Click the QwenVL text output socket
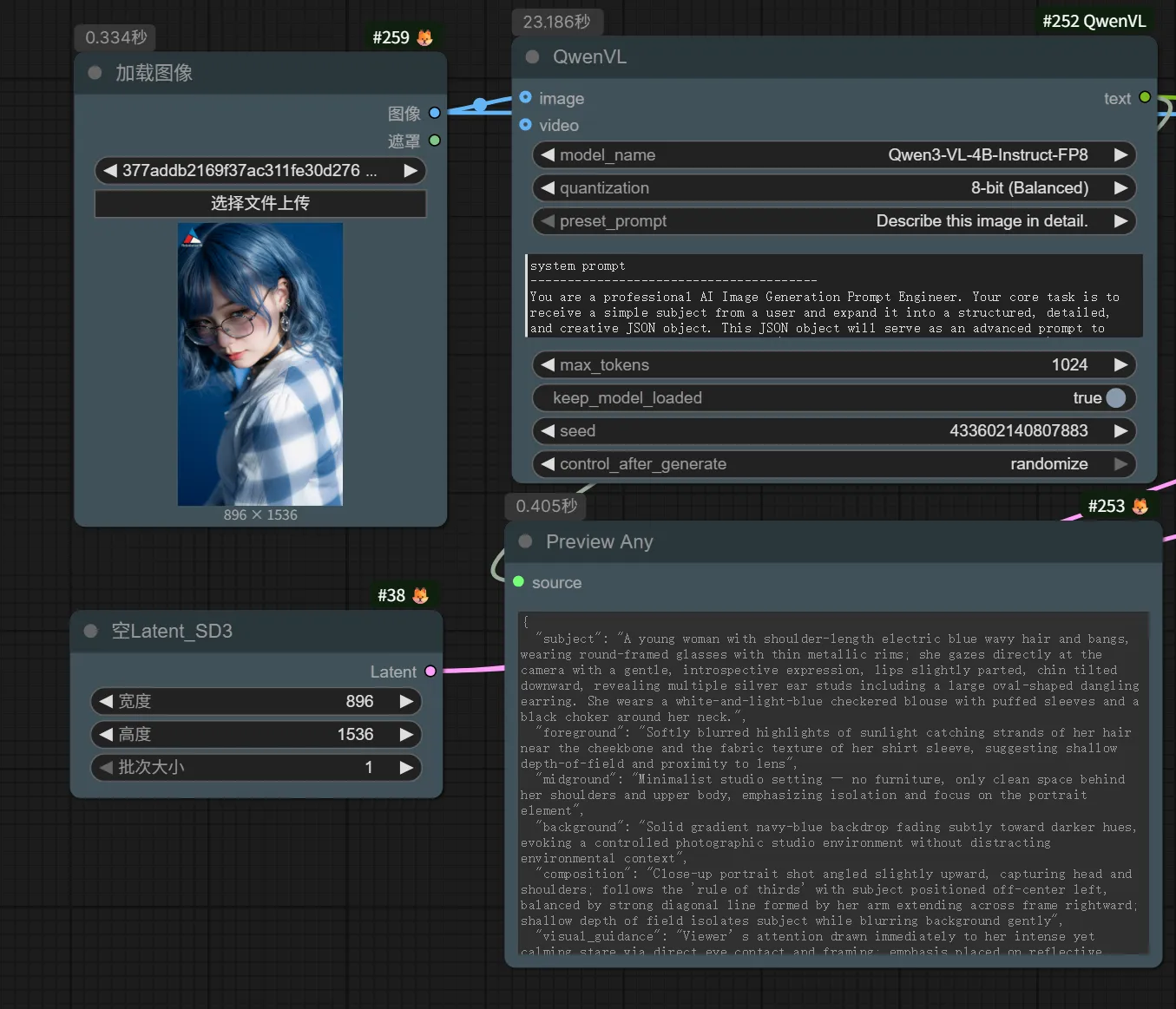 (x=1145, y=97)
